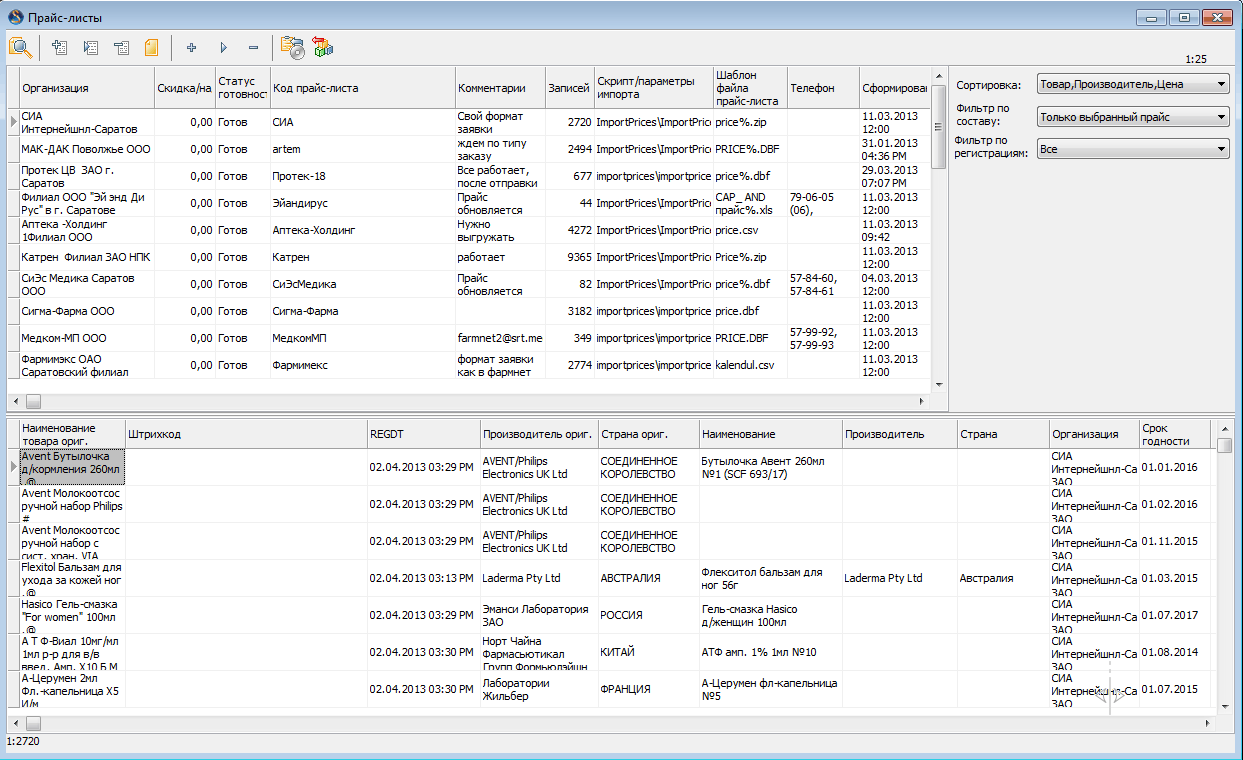Click Страна ориг. column header
This screenshot has height=760, width=1243.
pyautogui.click(x=648, y=435)
